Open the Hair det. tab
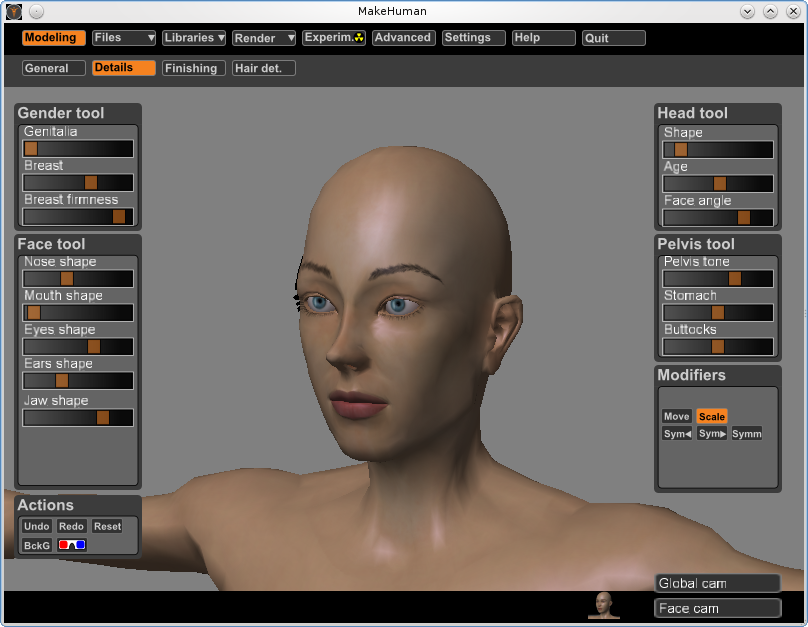Viewport: 808px width, 627px height. (x=264, y=68)
